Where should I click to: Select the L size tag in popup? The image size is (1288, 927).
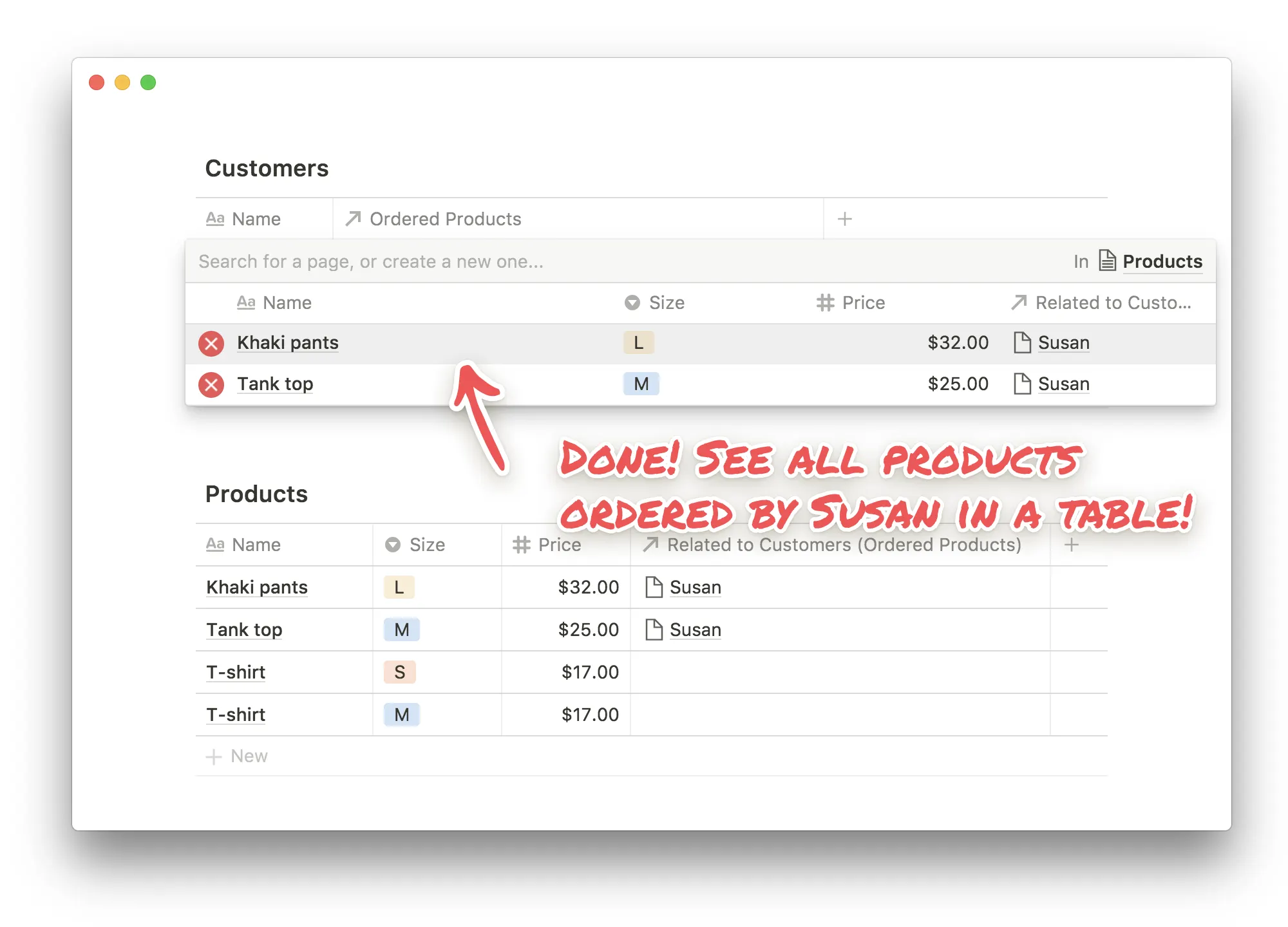click(638, 342)
